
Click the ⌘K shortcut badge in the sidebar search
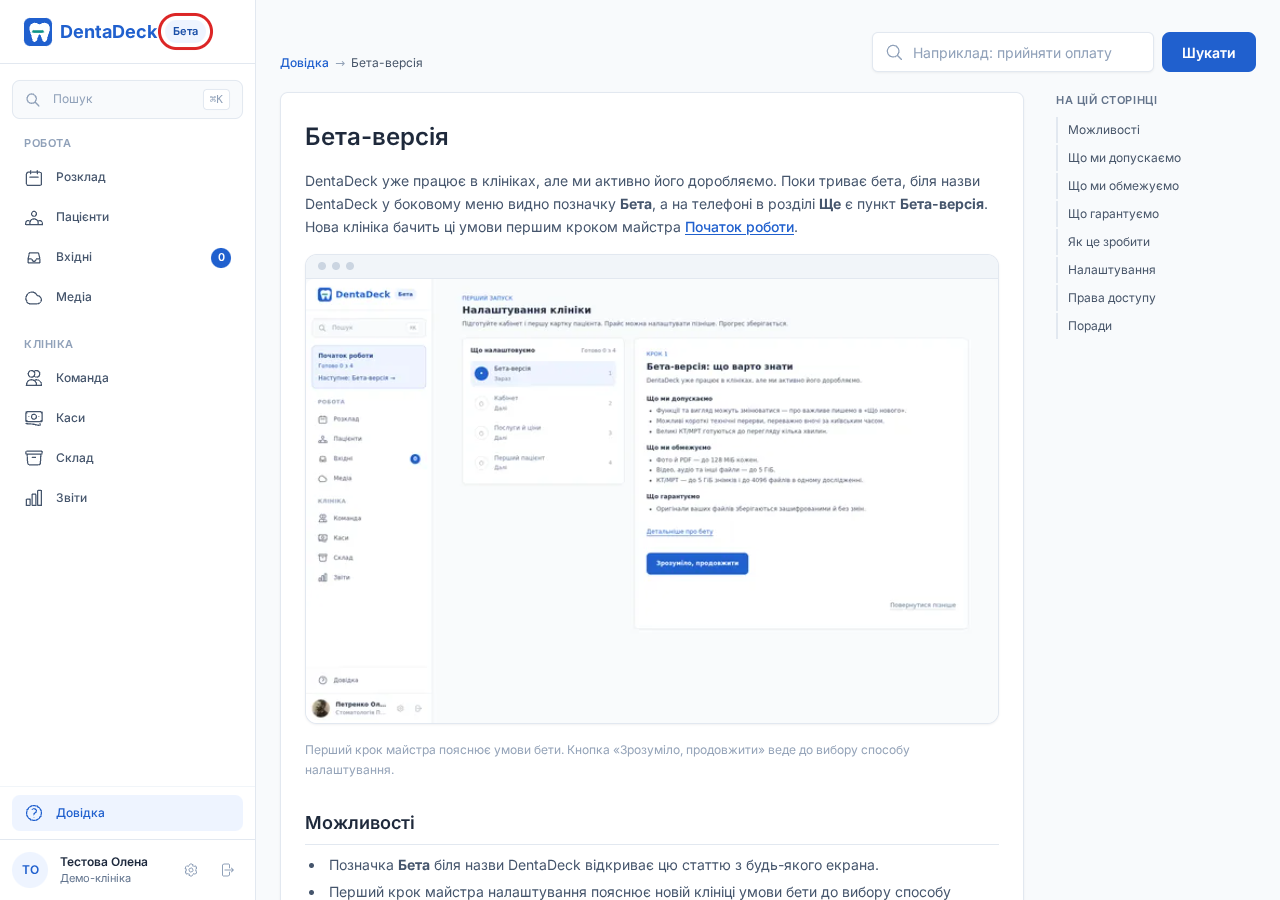pyautogui.click(x=216, y=99)
